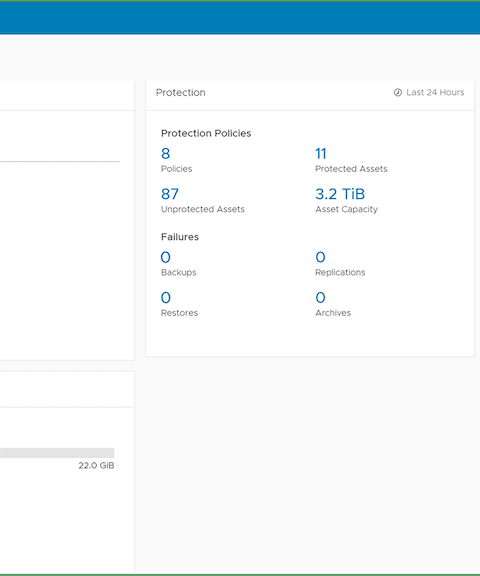The width and height of the screenshot is (480, 576).
Task: Click the Policies label text
Action: click(x=176, y=169)
